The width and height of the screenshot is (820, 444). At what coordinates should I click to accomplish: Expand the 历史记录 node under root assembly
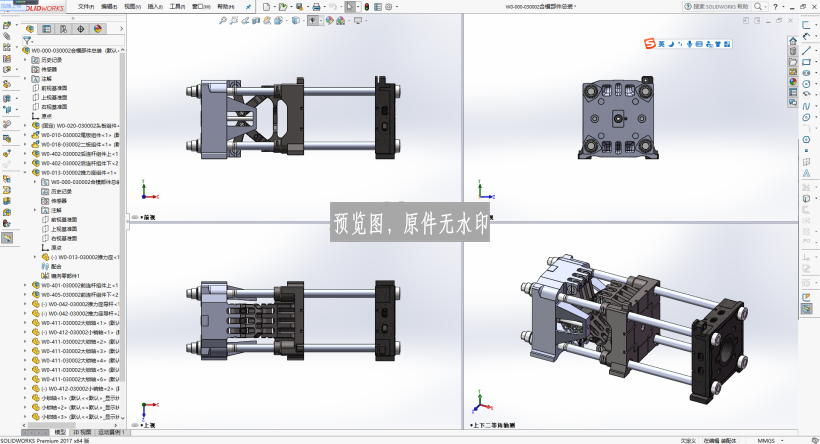tap(25, 60)
